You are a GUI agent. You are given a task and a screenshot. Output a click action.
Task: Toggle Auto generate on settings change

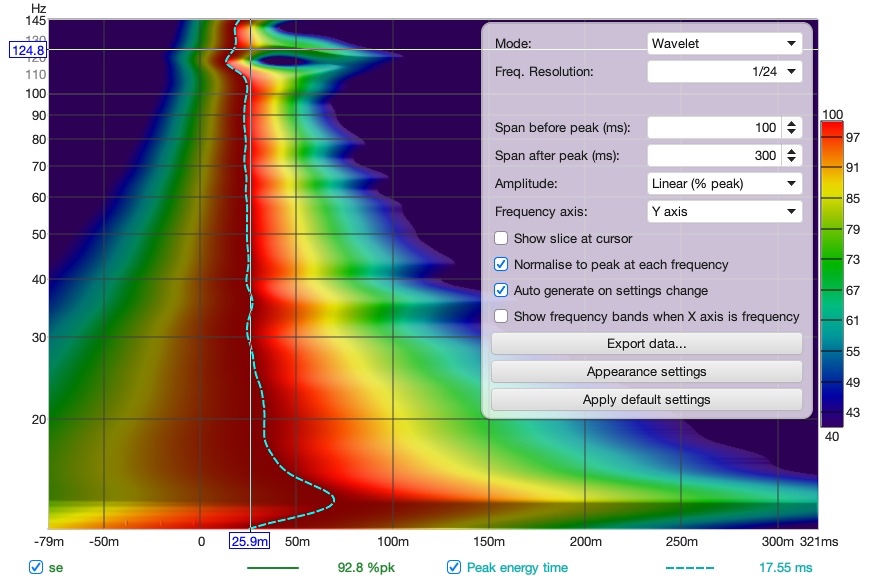(x=501, y=290)
